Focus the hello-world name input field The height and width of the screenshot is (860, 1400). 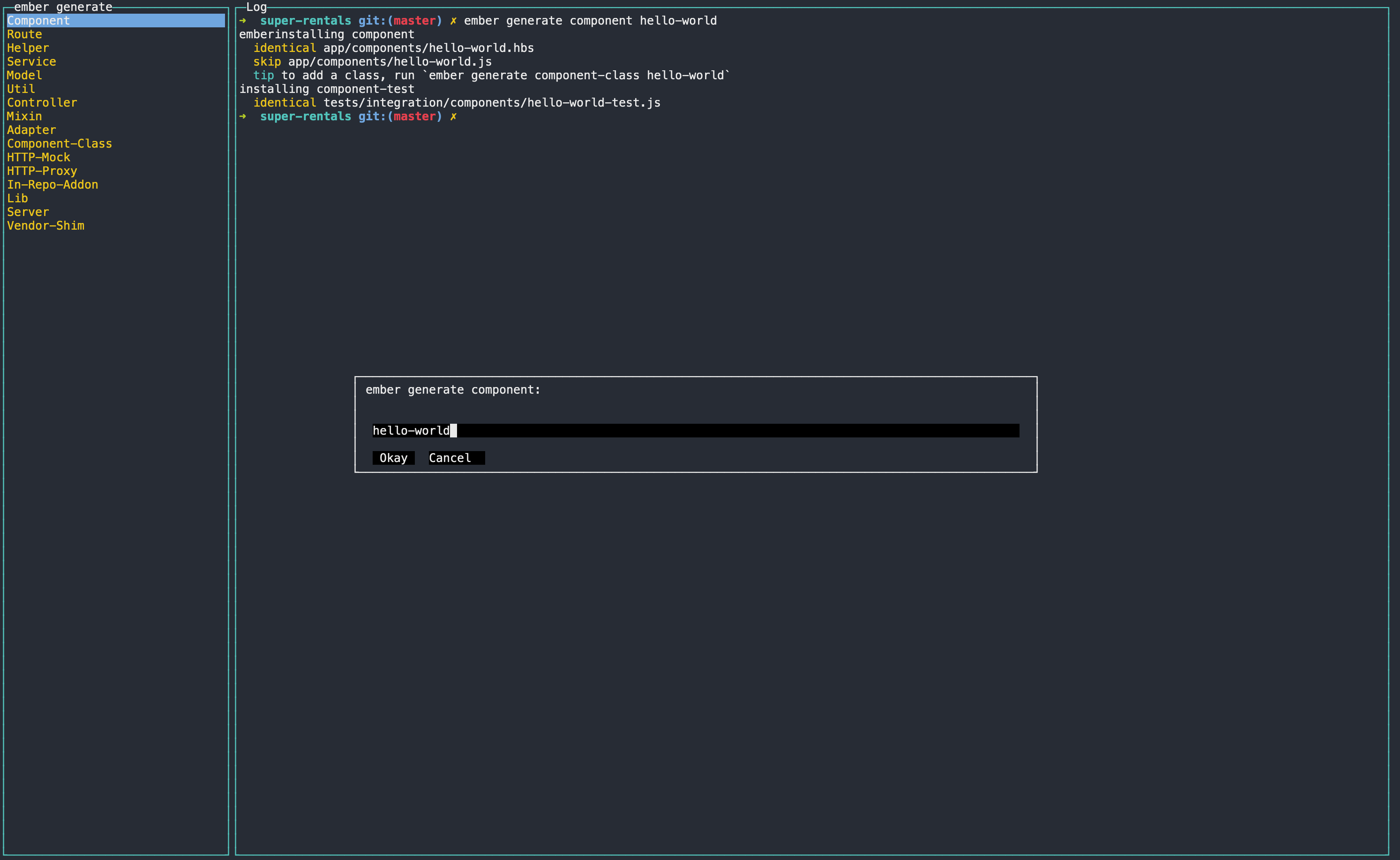point(695,430)
